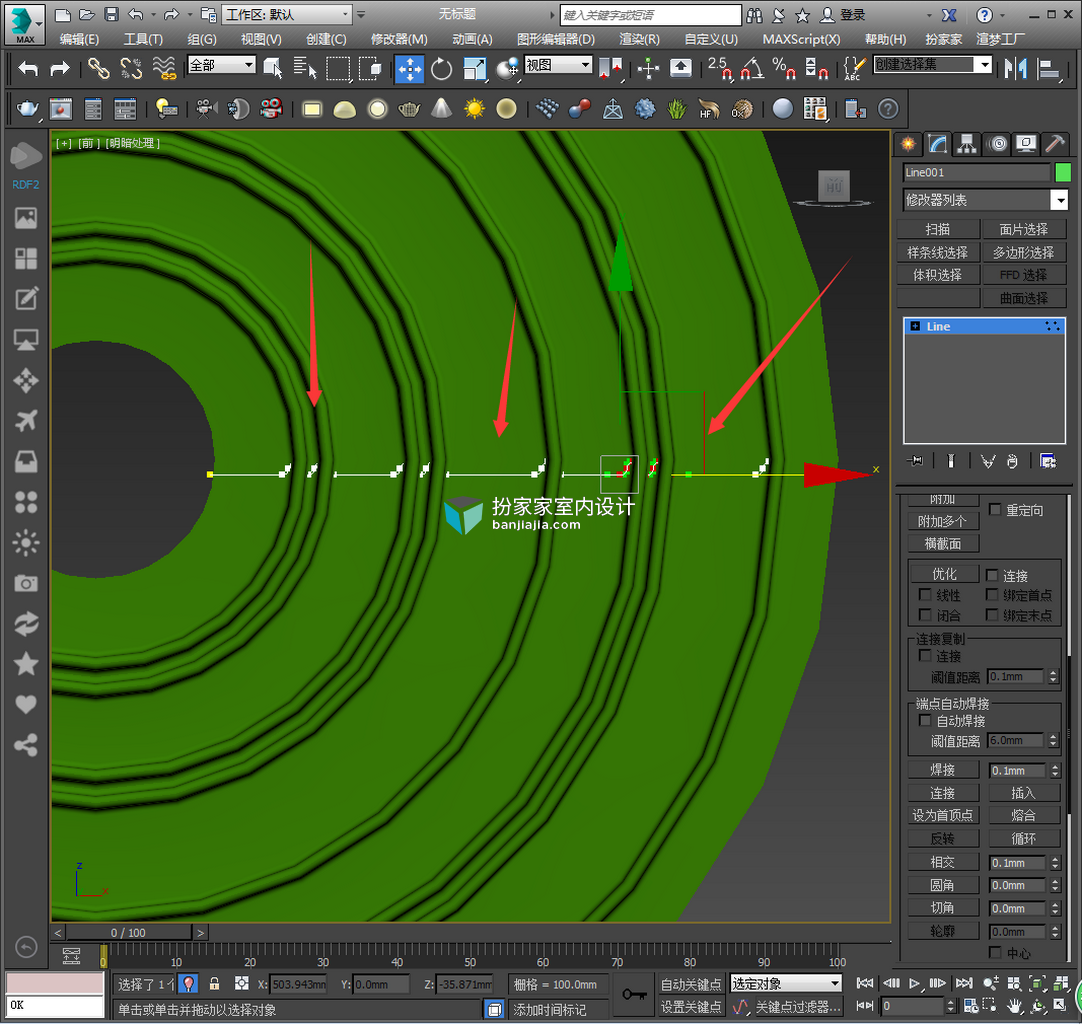Open the 全部 selection filter dropdown
This screenshot has width=1082, height=1024.
click(x=222, y=66)
